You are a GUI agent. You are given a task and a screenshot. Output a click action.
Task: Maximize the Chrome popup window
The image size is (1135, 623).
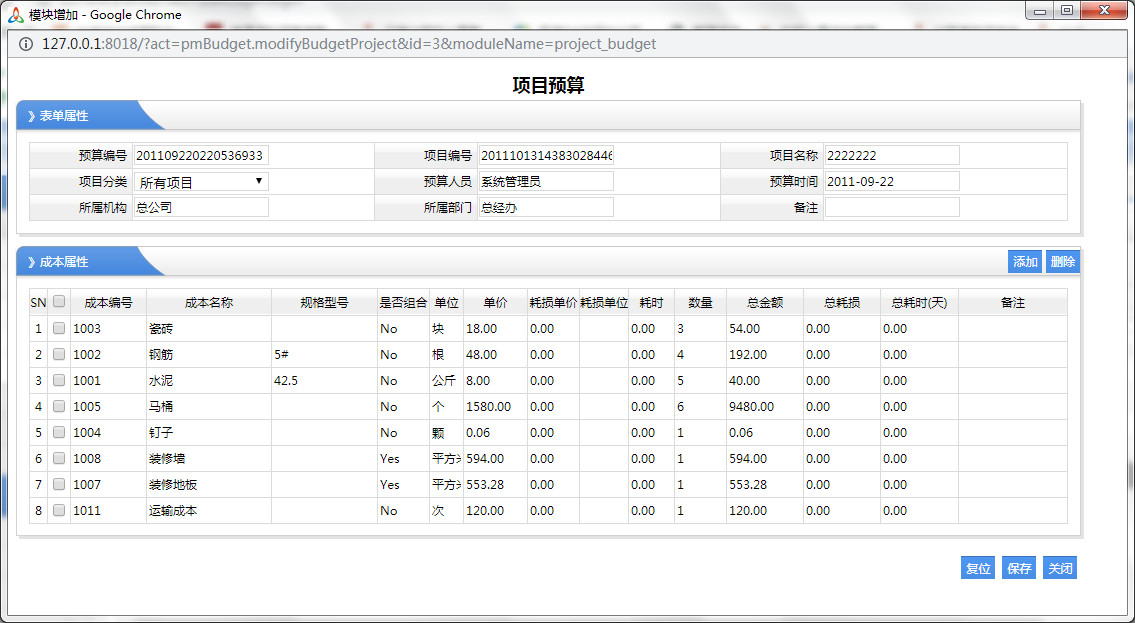(1067, 11)
